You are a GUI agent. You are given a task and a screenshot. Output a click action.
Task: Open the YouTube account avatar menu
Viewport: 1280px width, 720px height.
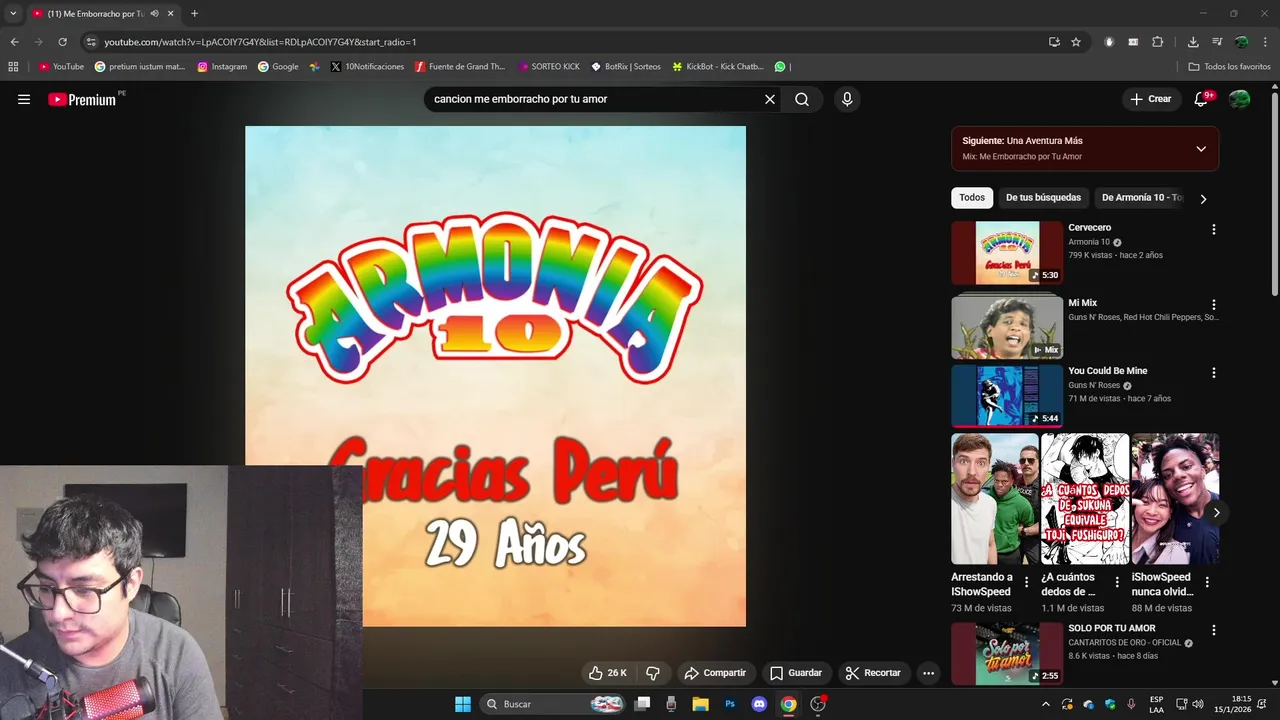1239,99
